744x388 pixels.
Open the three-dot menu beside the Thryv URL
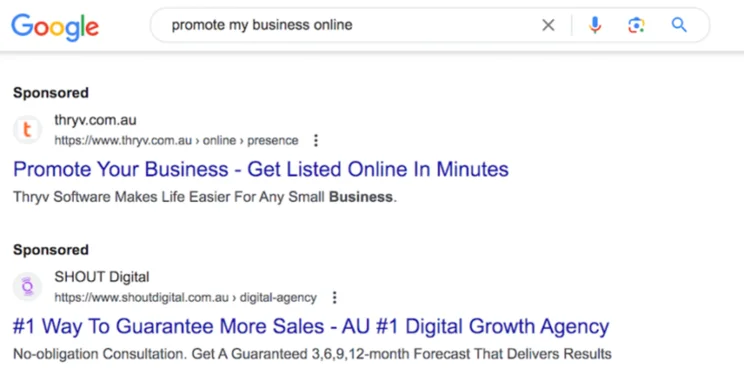[x=316, y=140]
